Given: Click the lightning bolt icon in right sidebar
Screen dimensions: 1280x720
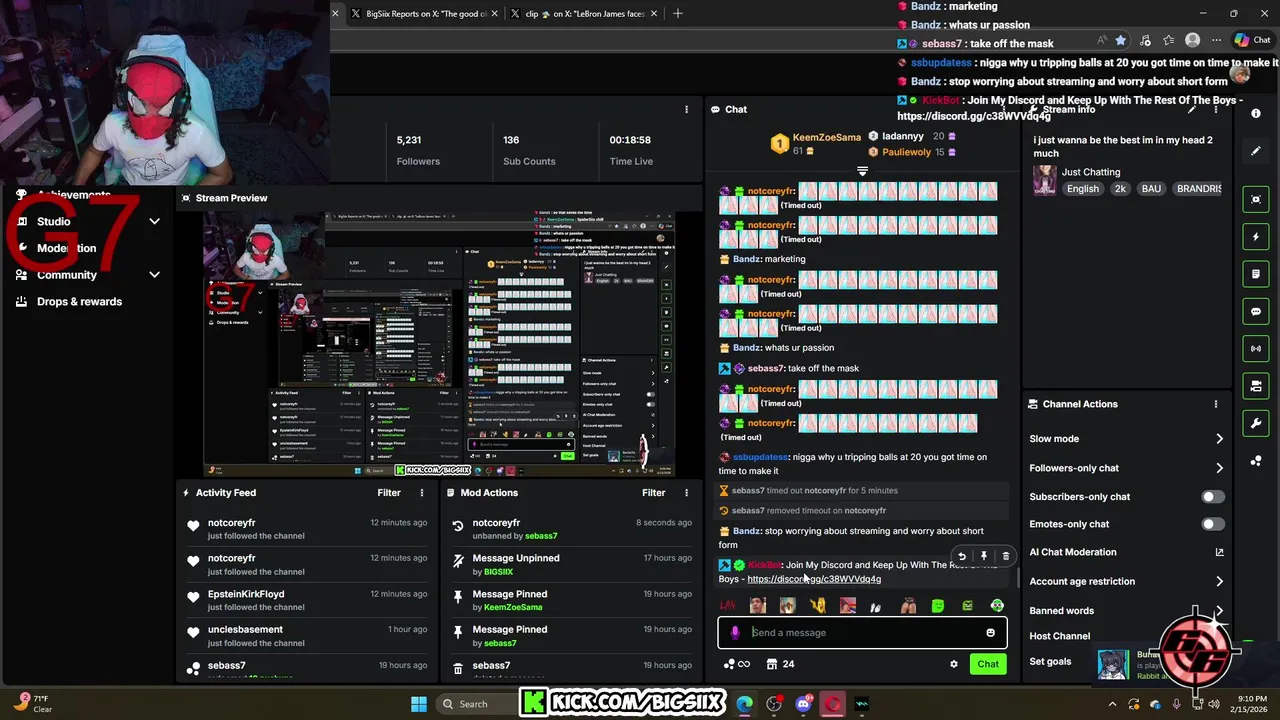Looking at the screenshot, I should (x=1256, y=237).
